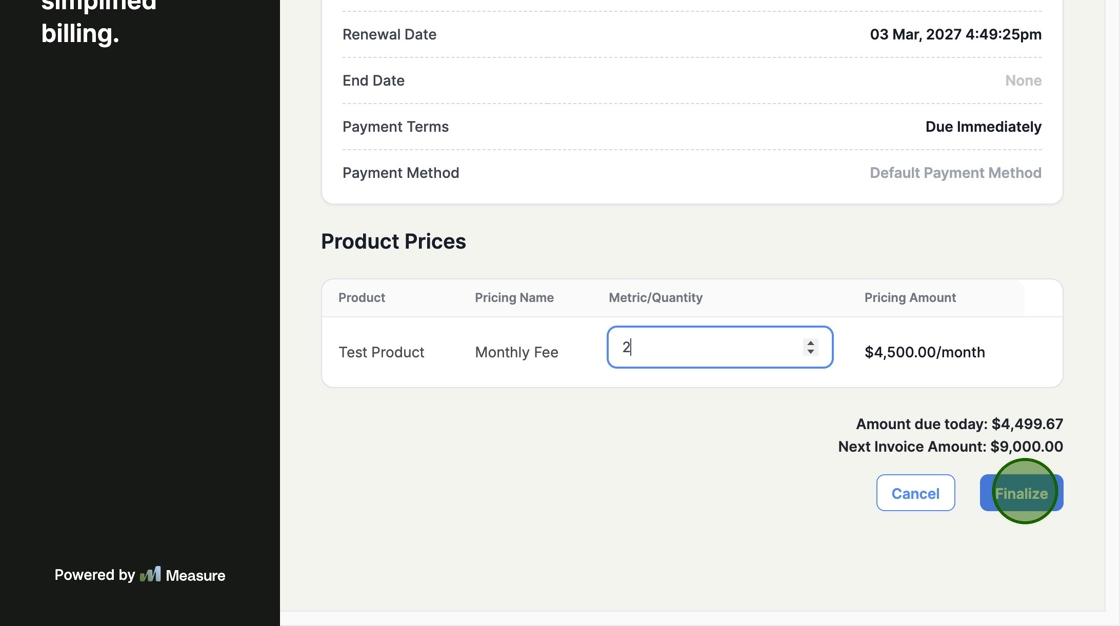Click the Default Payment Method value
This screenshot has height=626, width=1120.
tap(955, 173)
